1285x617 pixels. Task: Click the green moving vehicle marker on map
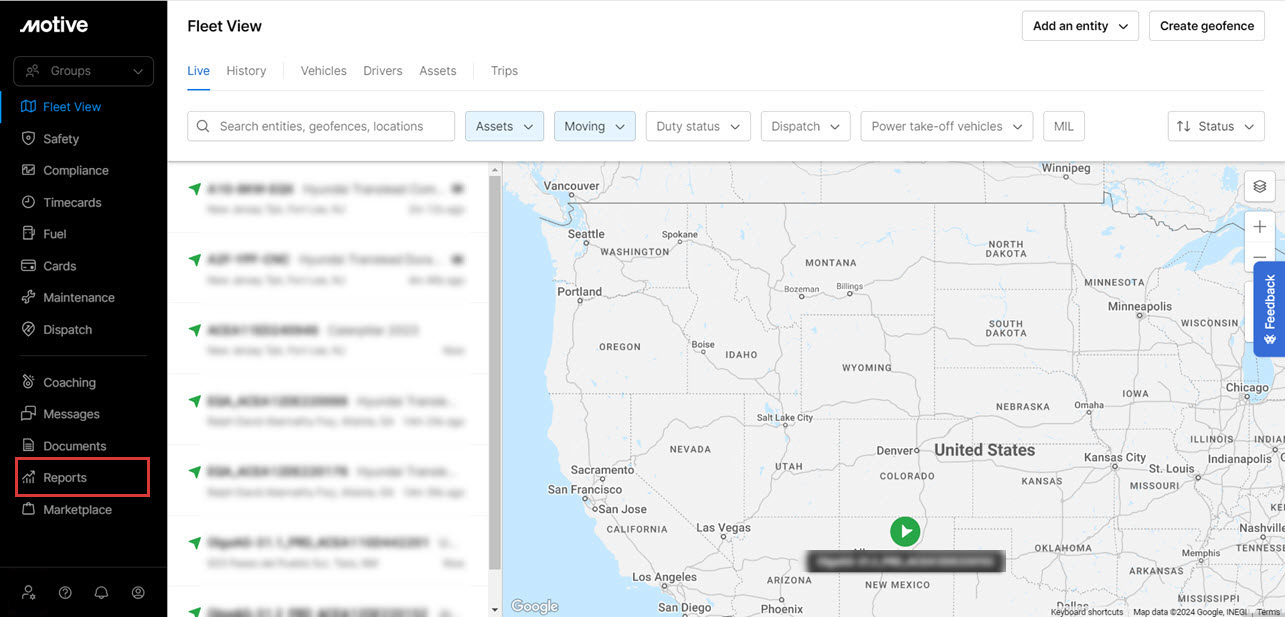click(905, 531)
